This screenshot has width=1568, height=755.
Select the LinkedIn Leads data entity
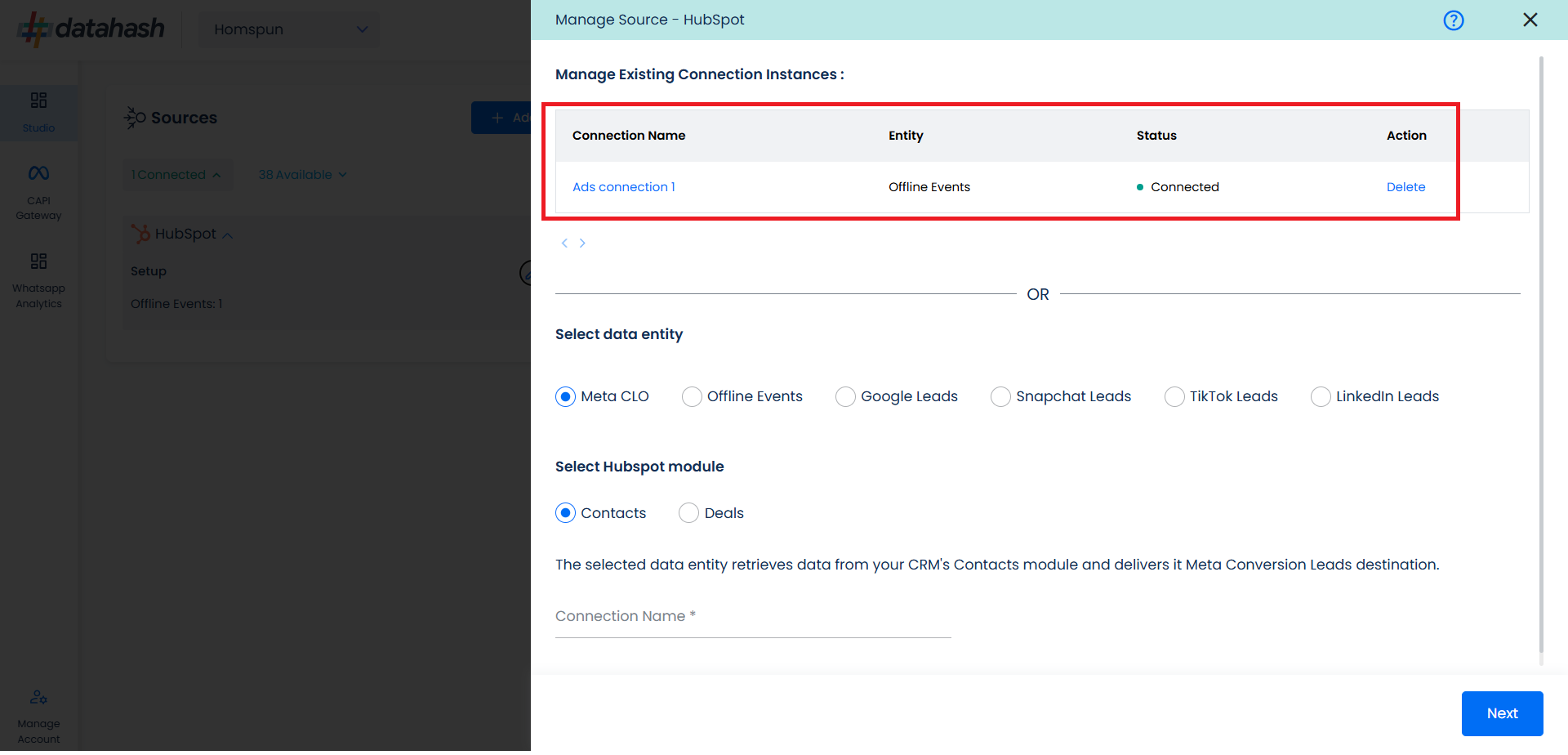click(x=1321, y=396)
